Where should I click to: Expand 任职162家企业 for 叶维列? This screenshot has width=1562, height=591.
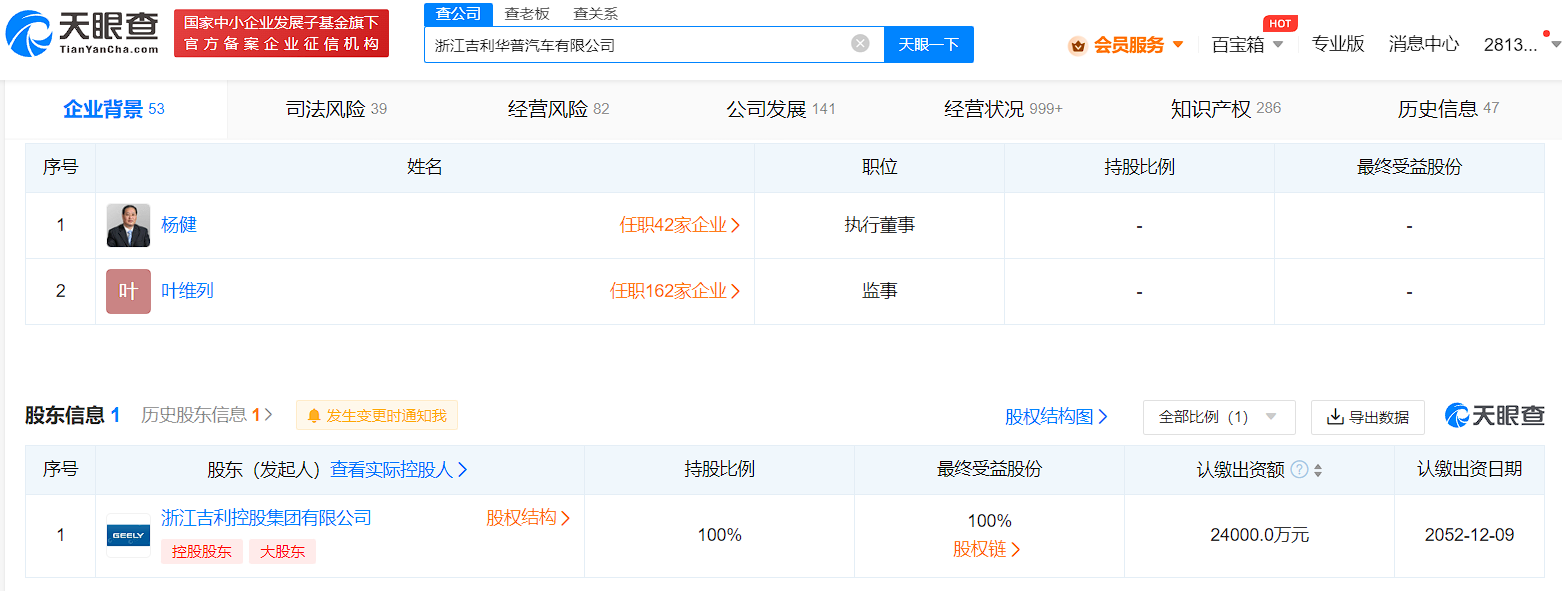[x=675, y=291]
